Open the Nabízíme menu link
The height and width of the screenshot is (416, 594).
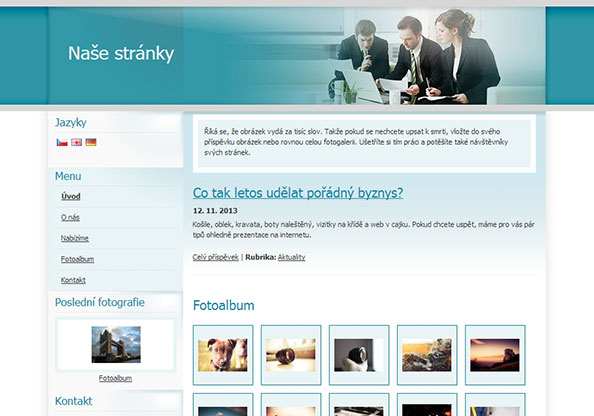pos(75,238)
